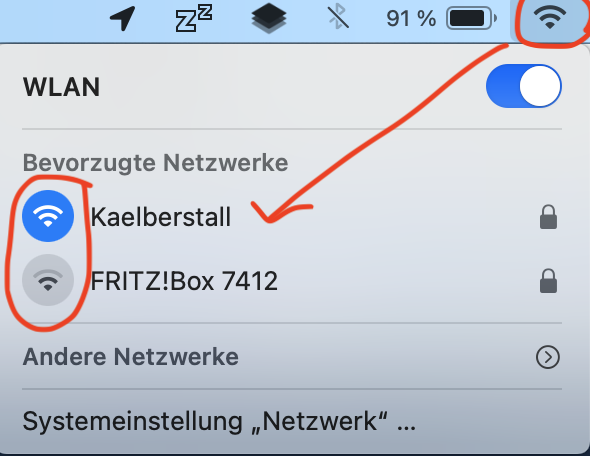Click the gray Wi-Fi icon beside FRITZ!Box 7412

coord(48,280)
